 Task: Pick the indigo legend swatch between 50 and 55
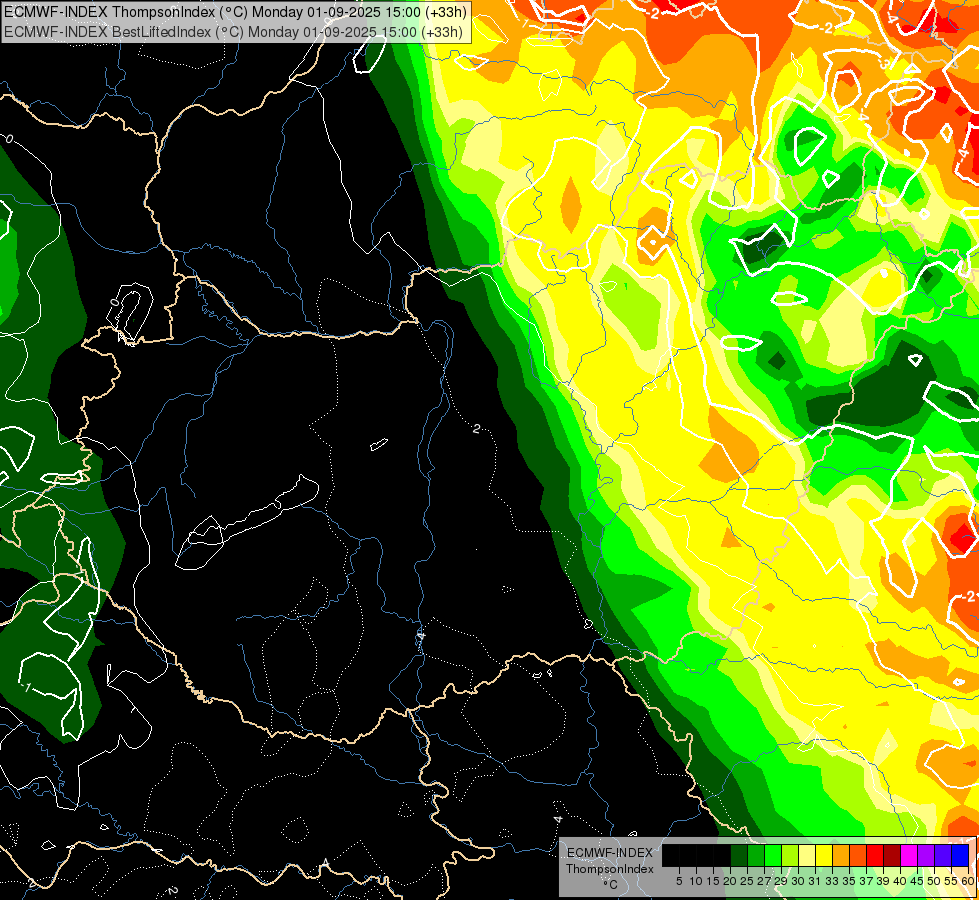943,855
